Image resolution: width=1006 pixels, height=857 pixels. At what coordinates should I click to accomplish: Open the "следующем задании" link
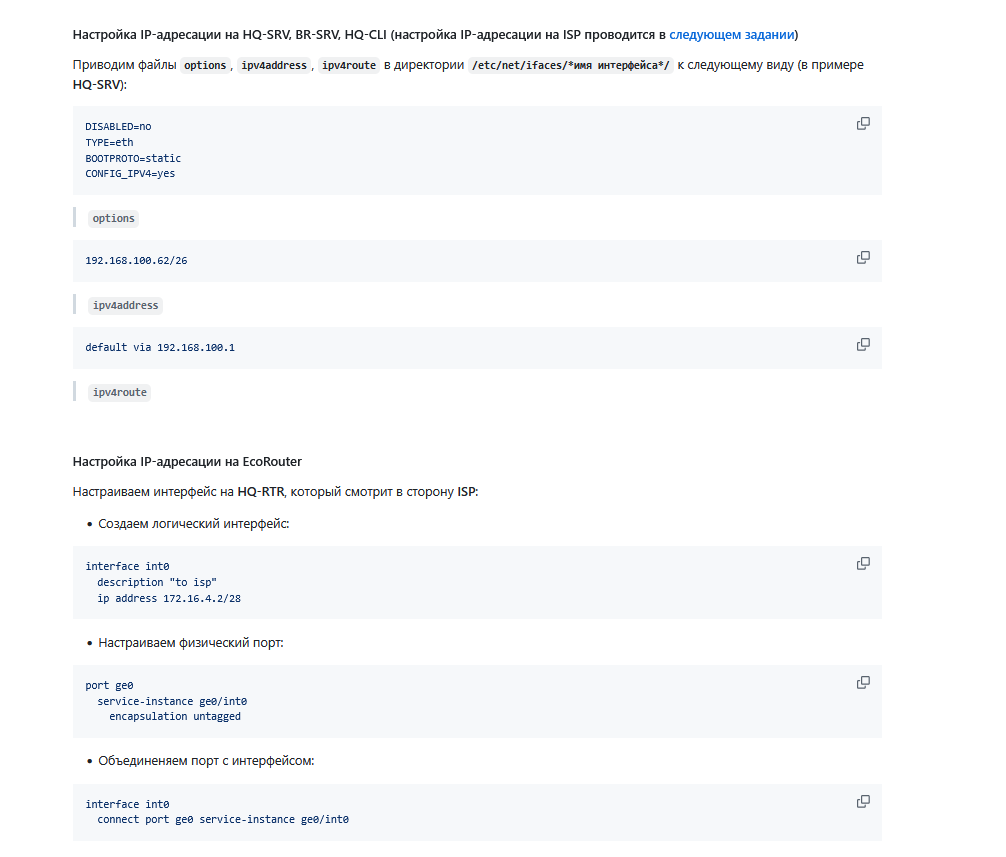[x=731, y=35]
